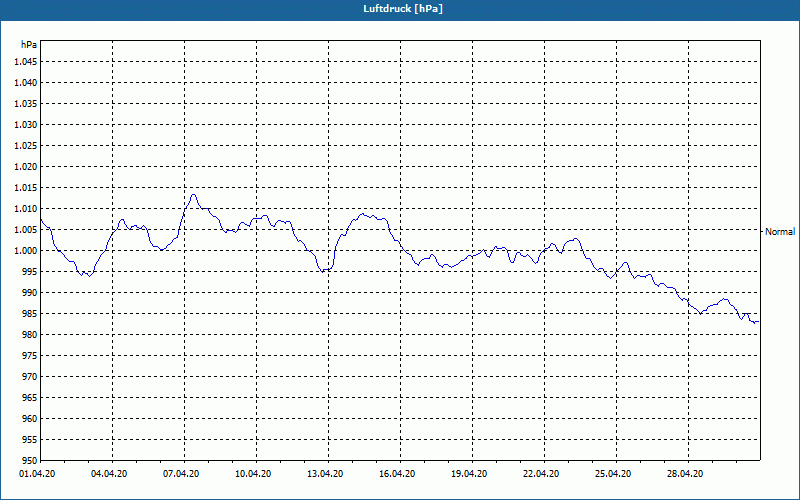The height and width of the screenshot is (500, 800).
Task: Click the 1.000 y-axis value
Action: 26,251
